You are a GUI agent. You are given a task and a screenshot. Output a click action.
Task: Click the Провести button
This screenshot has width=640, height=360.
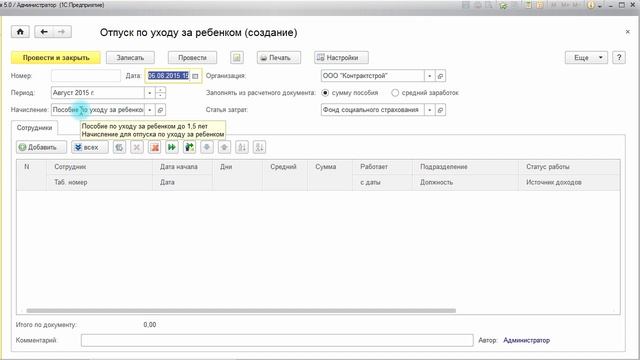click(192, 58)
